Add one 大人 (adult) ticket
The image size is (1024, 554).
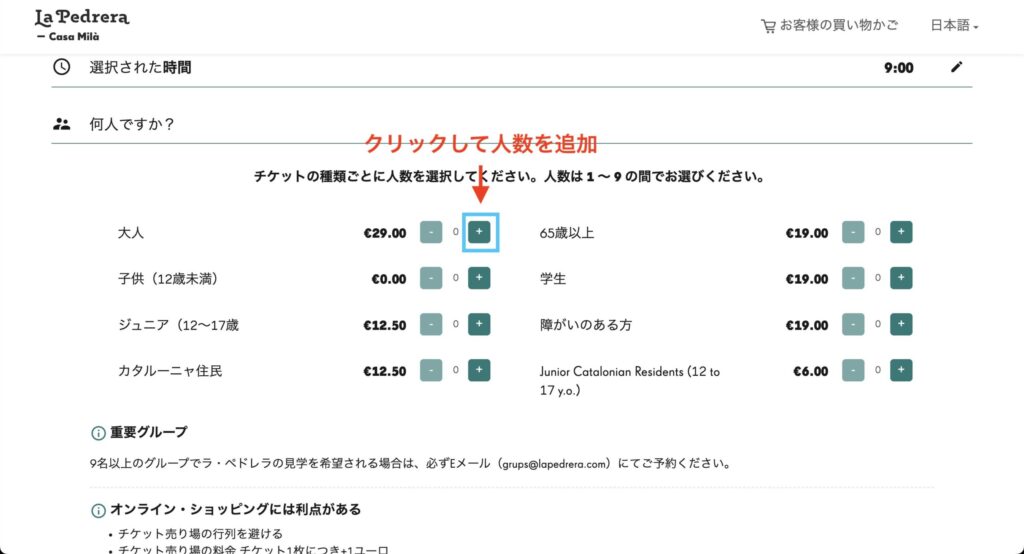point(479,233)
